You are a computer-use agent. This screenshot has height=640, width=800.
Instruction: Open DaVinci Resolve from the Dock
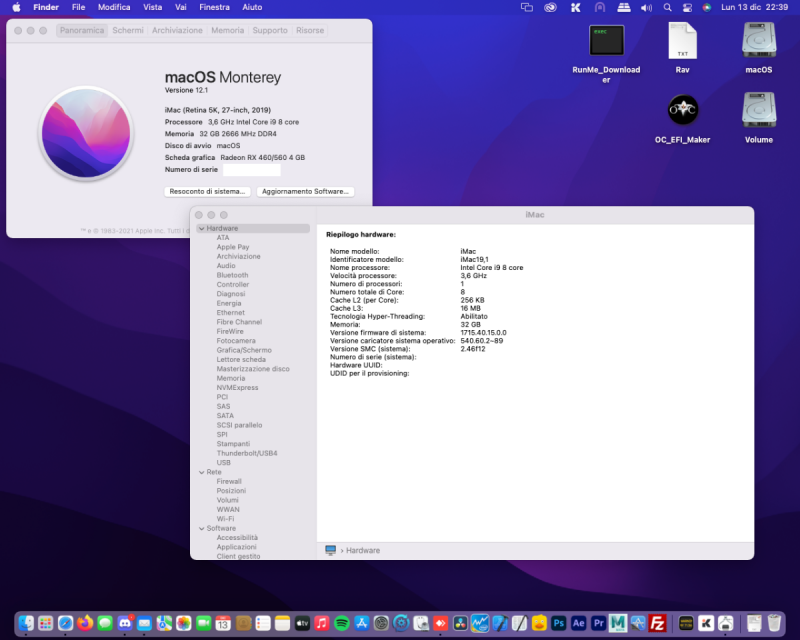460,623
